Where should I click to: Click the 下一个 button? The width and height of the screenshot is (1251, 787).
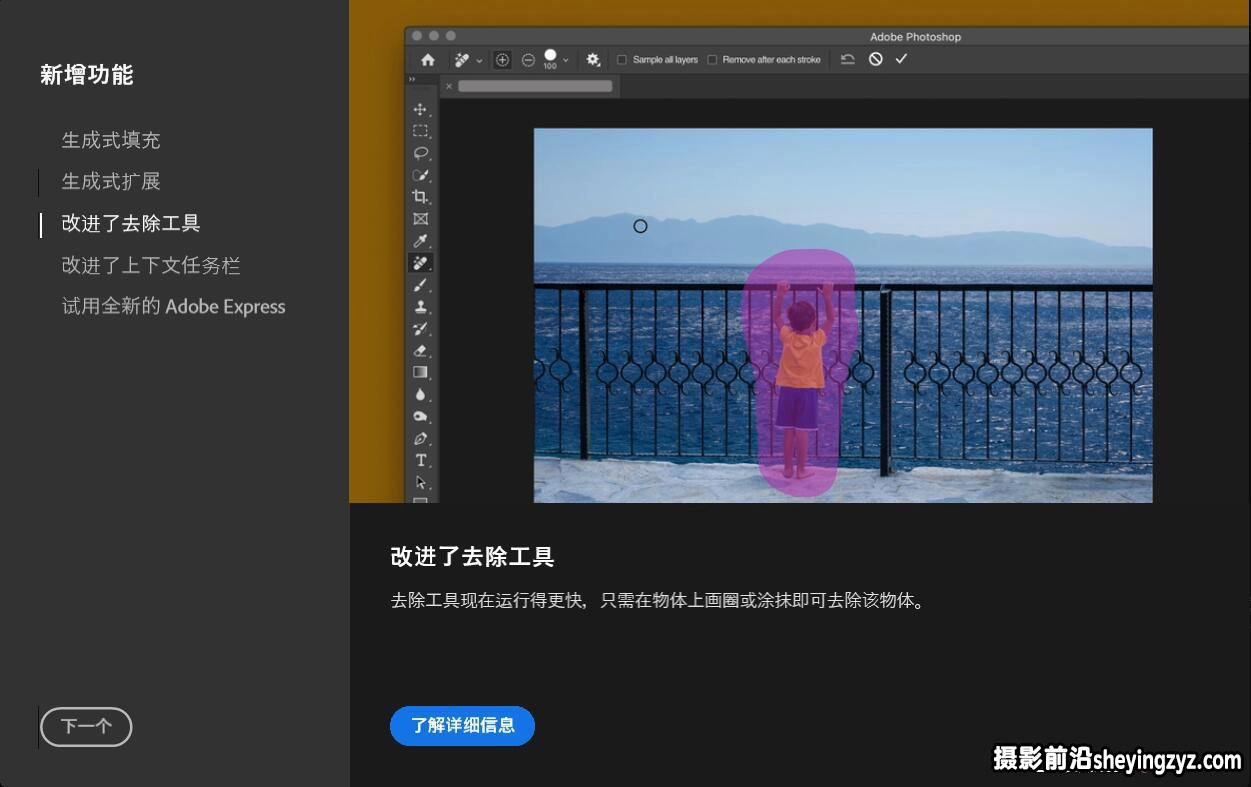coord(86,727)
